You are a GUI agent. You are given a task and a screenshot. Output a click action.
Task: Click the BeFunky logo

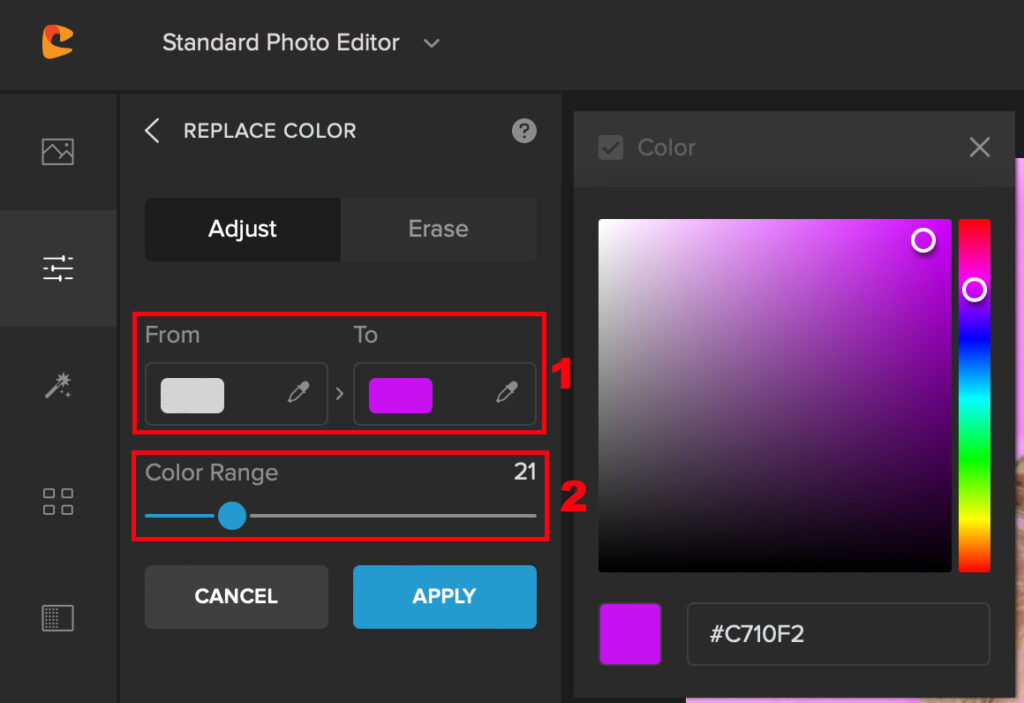pyautogui.click(x=57, y=42)
